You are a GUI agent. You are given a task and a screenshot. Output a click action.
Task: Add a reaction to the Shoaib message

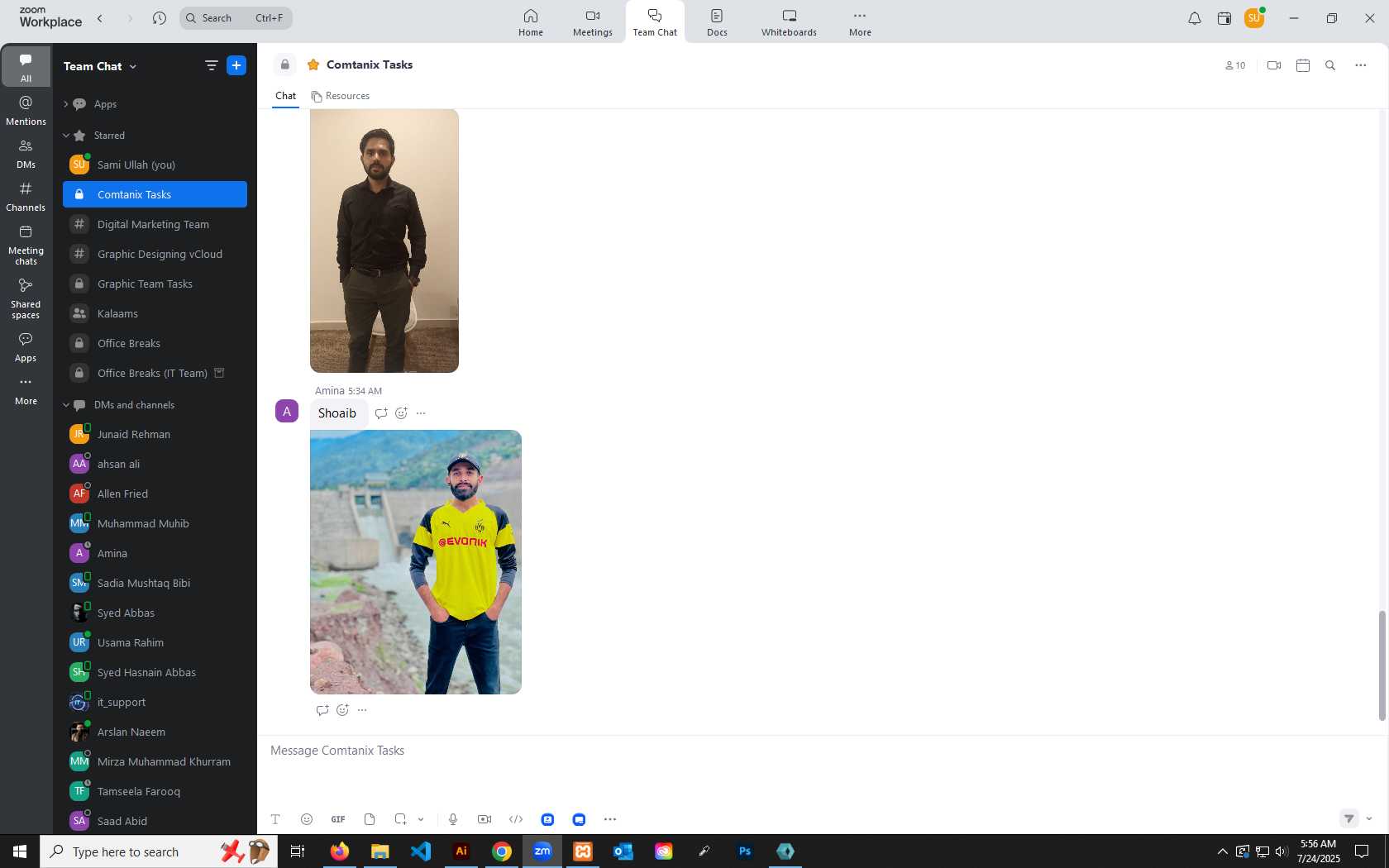[x=401, y=413]
